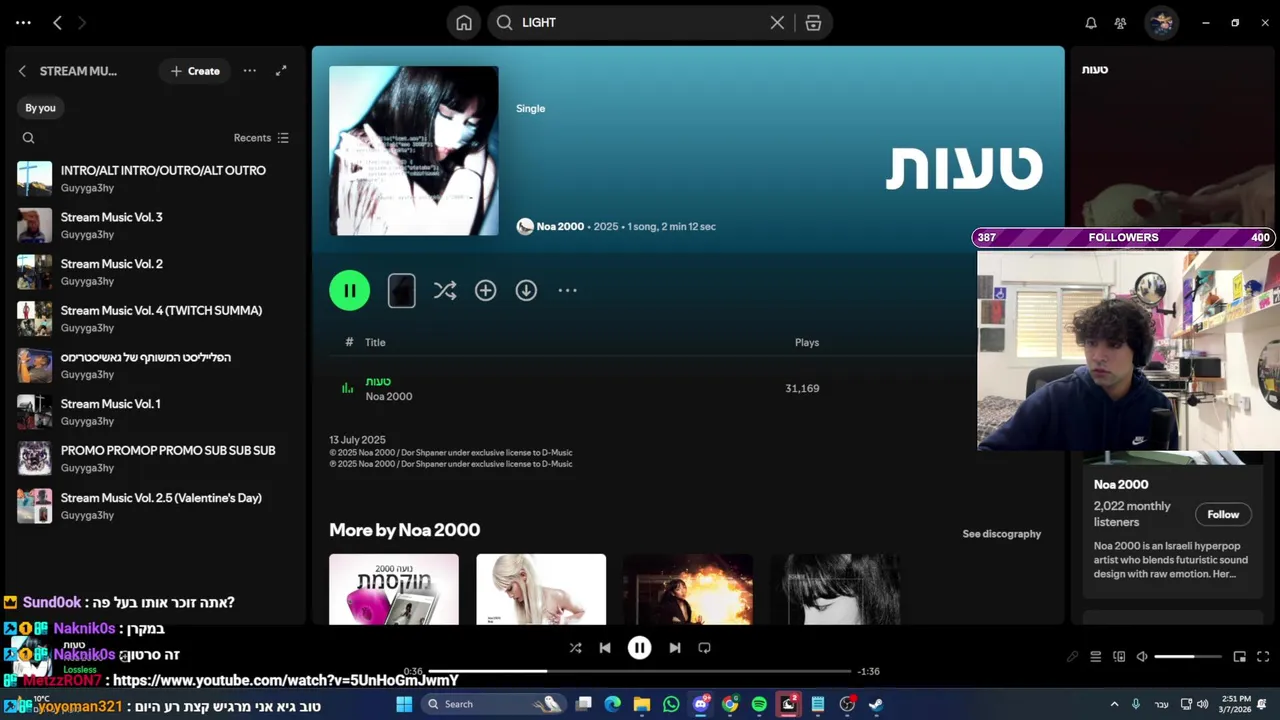Open Stream Music Vol. 3 playlist

click(x=155, y=225)
